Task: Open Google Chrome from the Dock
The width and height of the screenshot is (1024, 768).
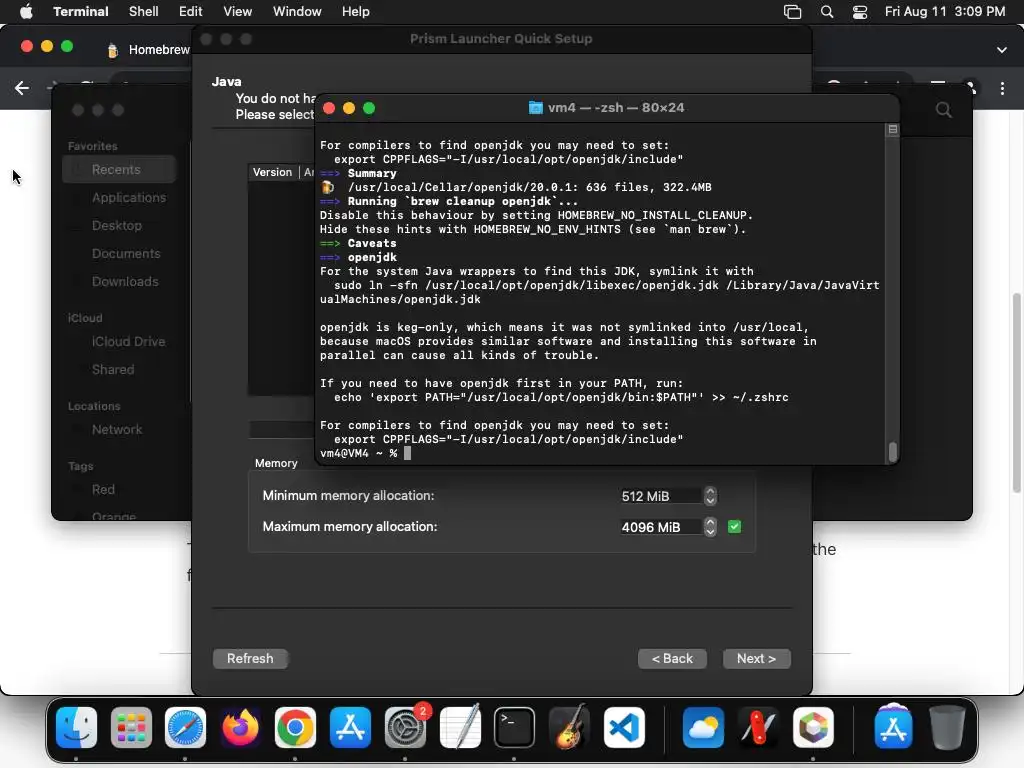Action: (295, 727)
